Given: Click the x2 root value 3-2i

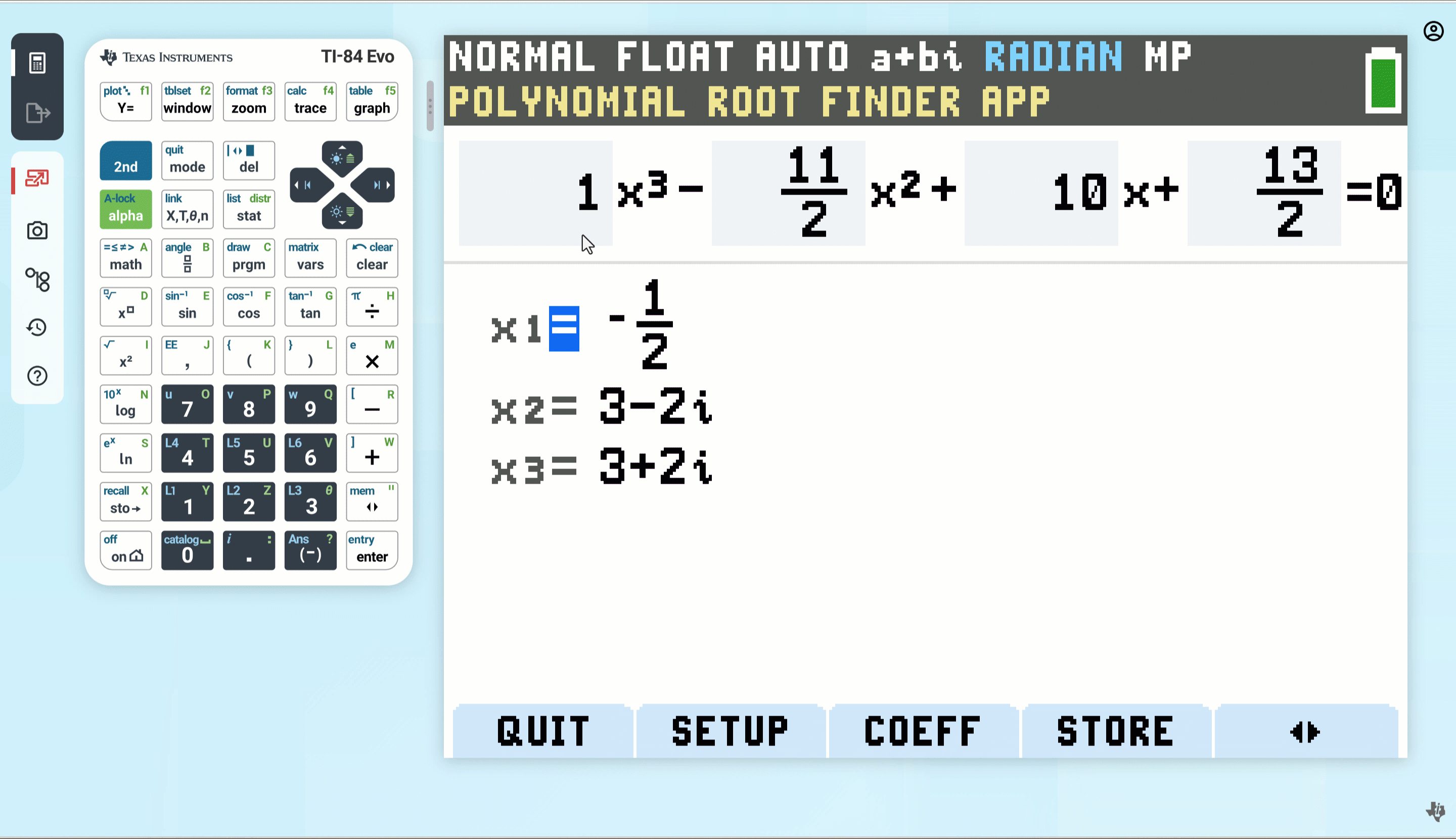Looking at the screenshot, I should click(x=656, y=406).
